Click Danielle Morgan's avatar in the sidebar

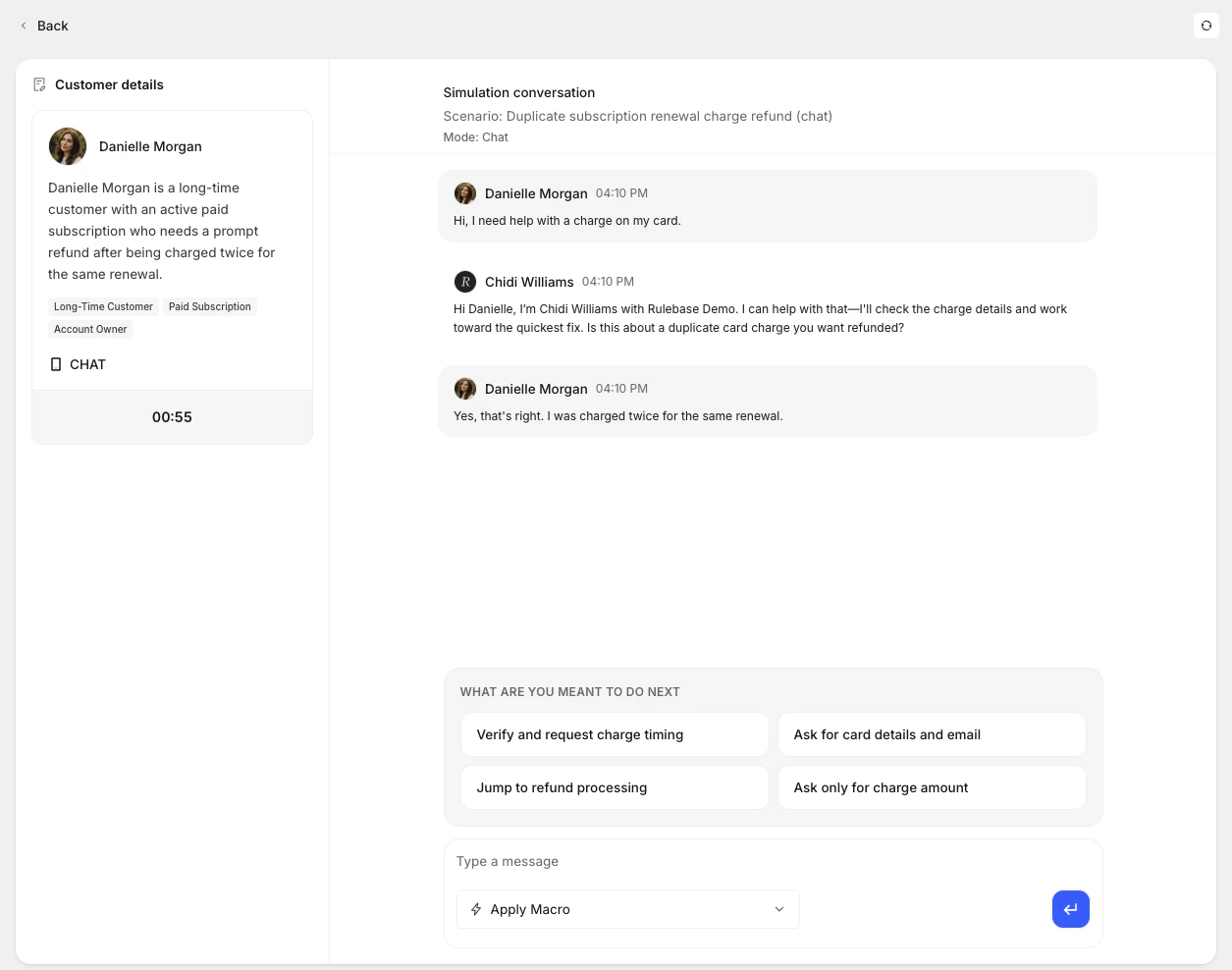(67, 145)
